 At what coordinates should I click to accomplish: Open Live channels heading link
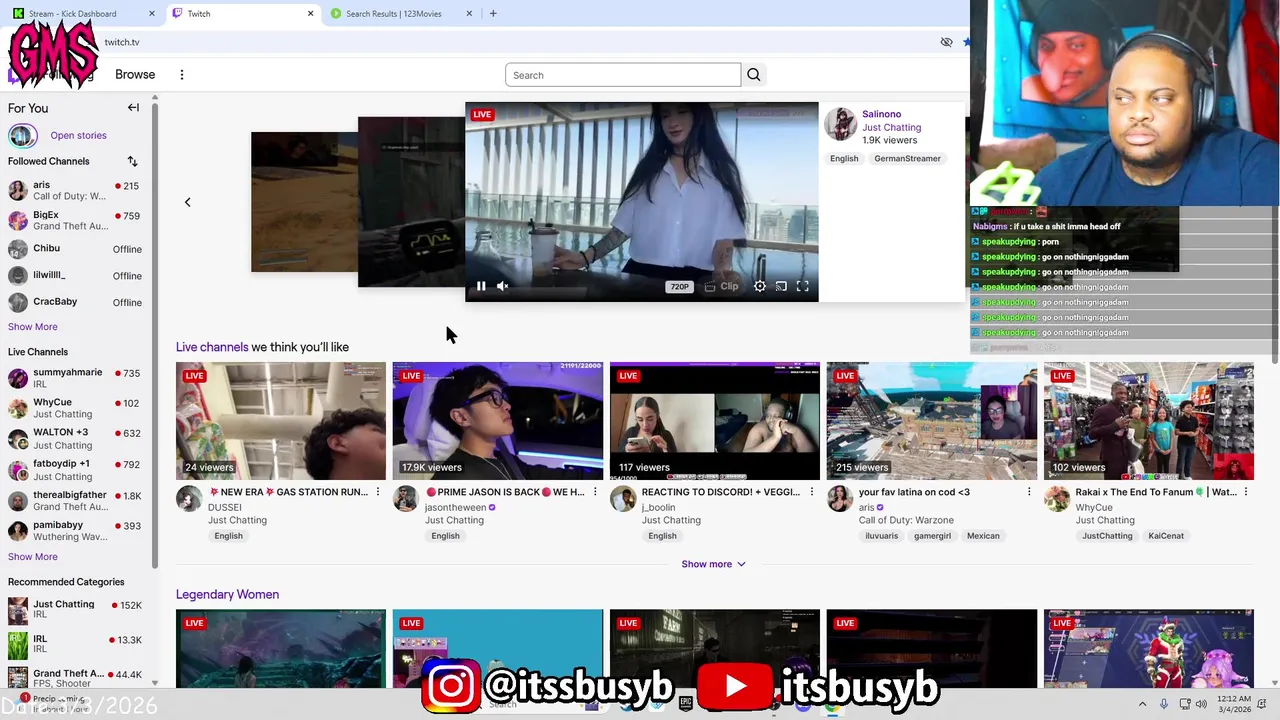pyautogui.click(x=212, y=347)
